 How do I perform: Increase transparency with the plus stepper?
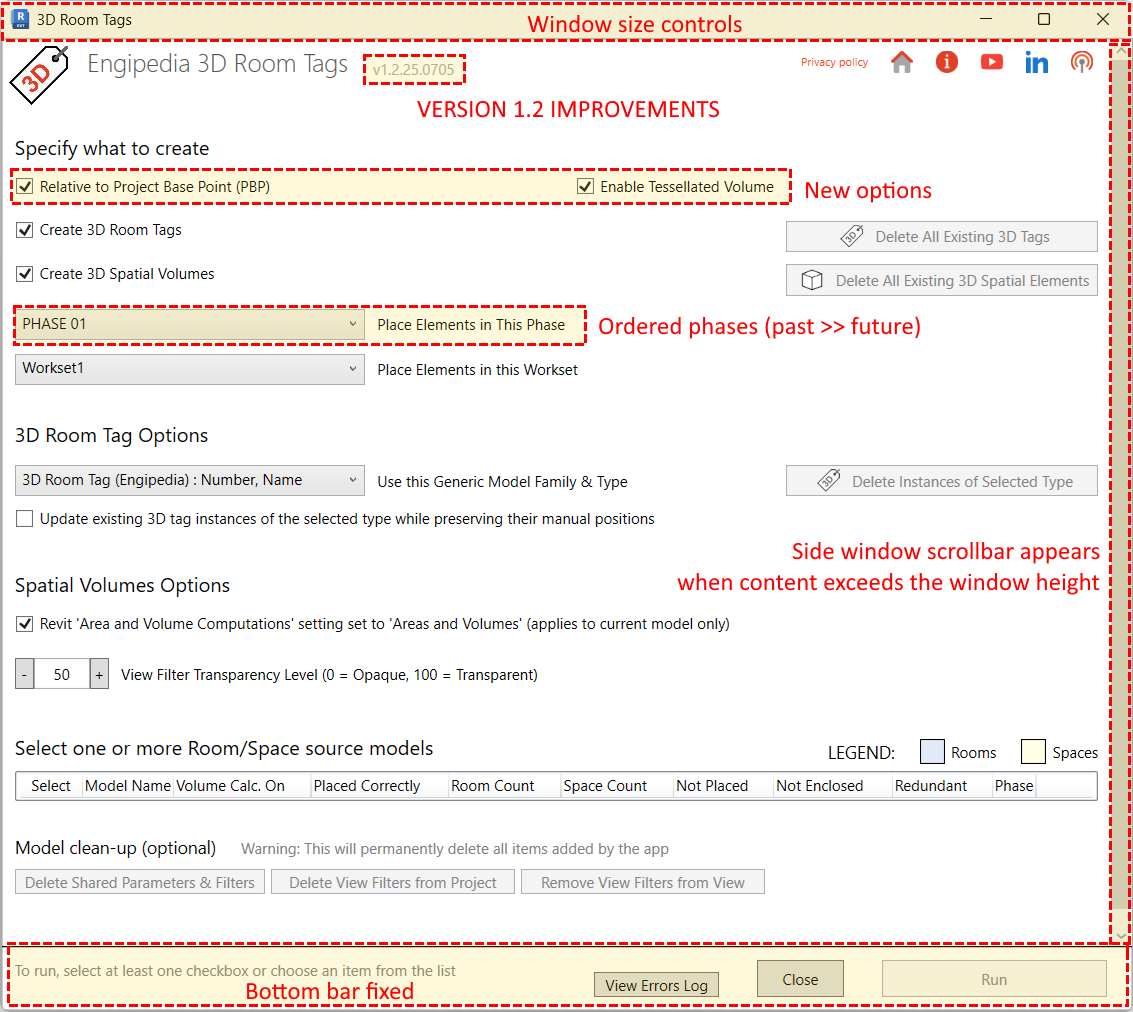(x=98, y=673)
